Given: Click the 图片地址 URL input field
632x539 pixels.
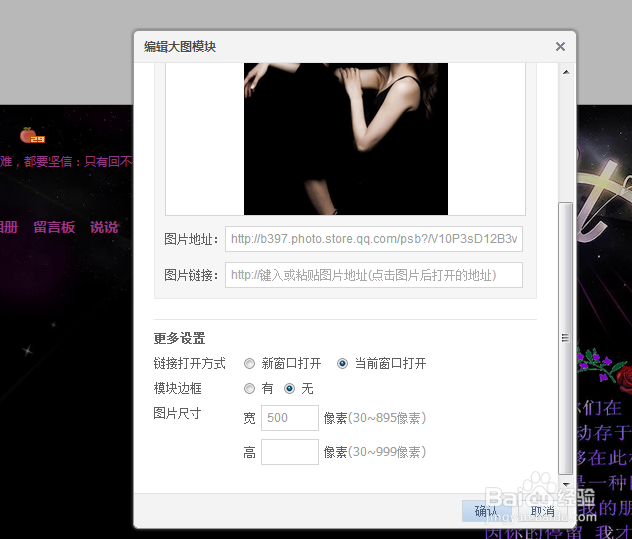Looking at the screenshot, I should 374,239.
